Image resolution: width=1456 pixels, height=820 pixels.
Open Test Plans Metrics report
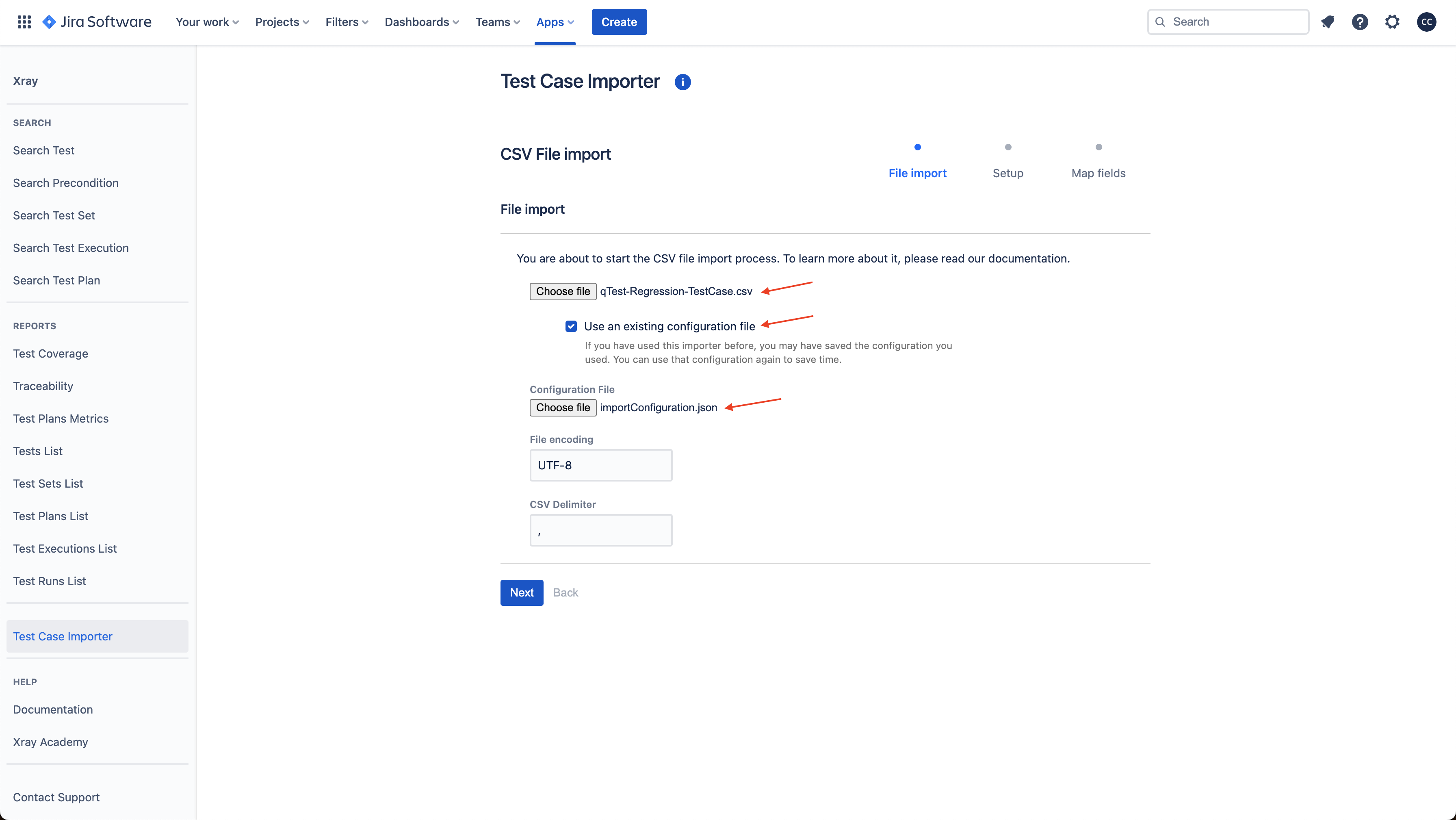click(x=61, y=419)
